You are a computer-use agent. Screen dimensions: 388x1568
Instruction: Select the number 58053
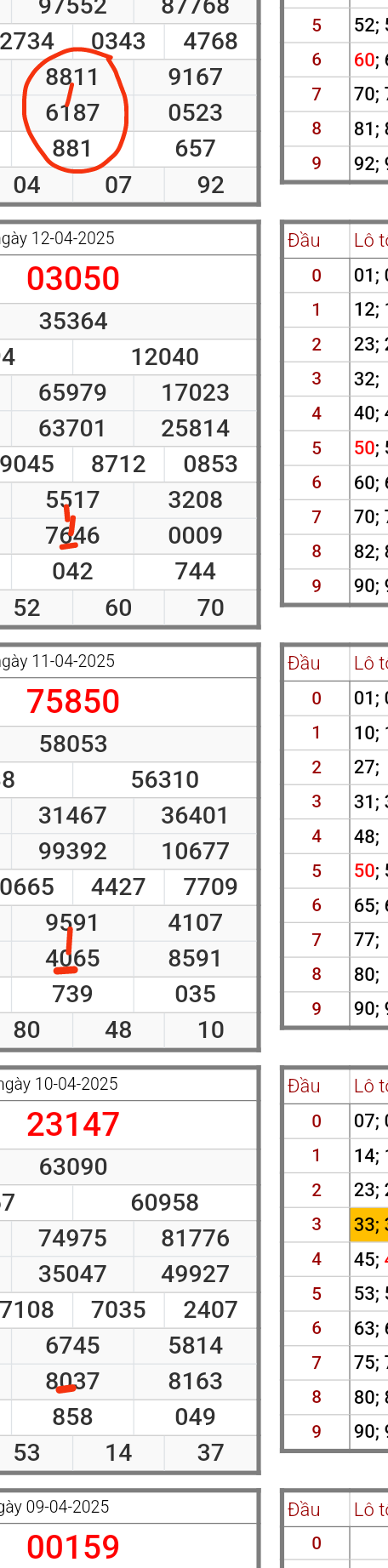coord(73,744)
